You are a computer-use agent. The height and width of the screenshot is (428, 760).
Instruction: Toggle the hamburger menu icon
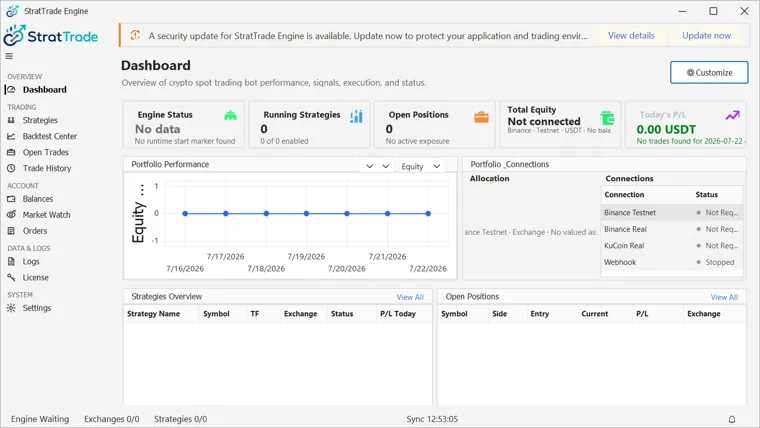(x=9, y=56)
